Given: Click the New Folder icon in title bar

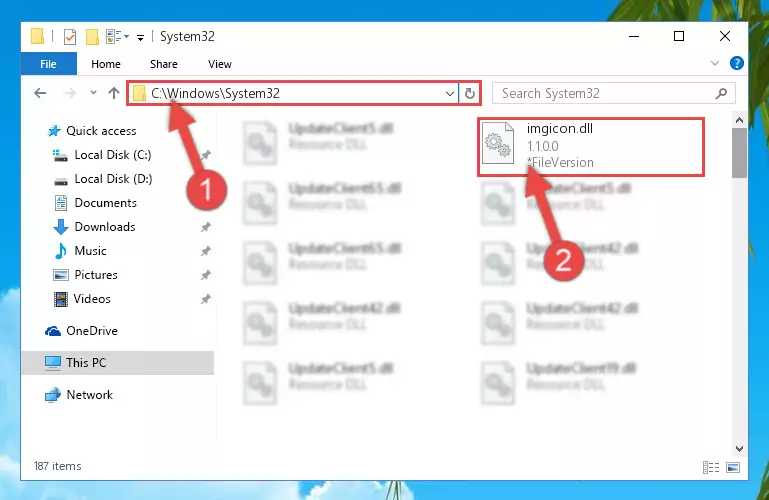Looking at the screenshot, I should (92, 37).
